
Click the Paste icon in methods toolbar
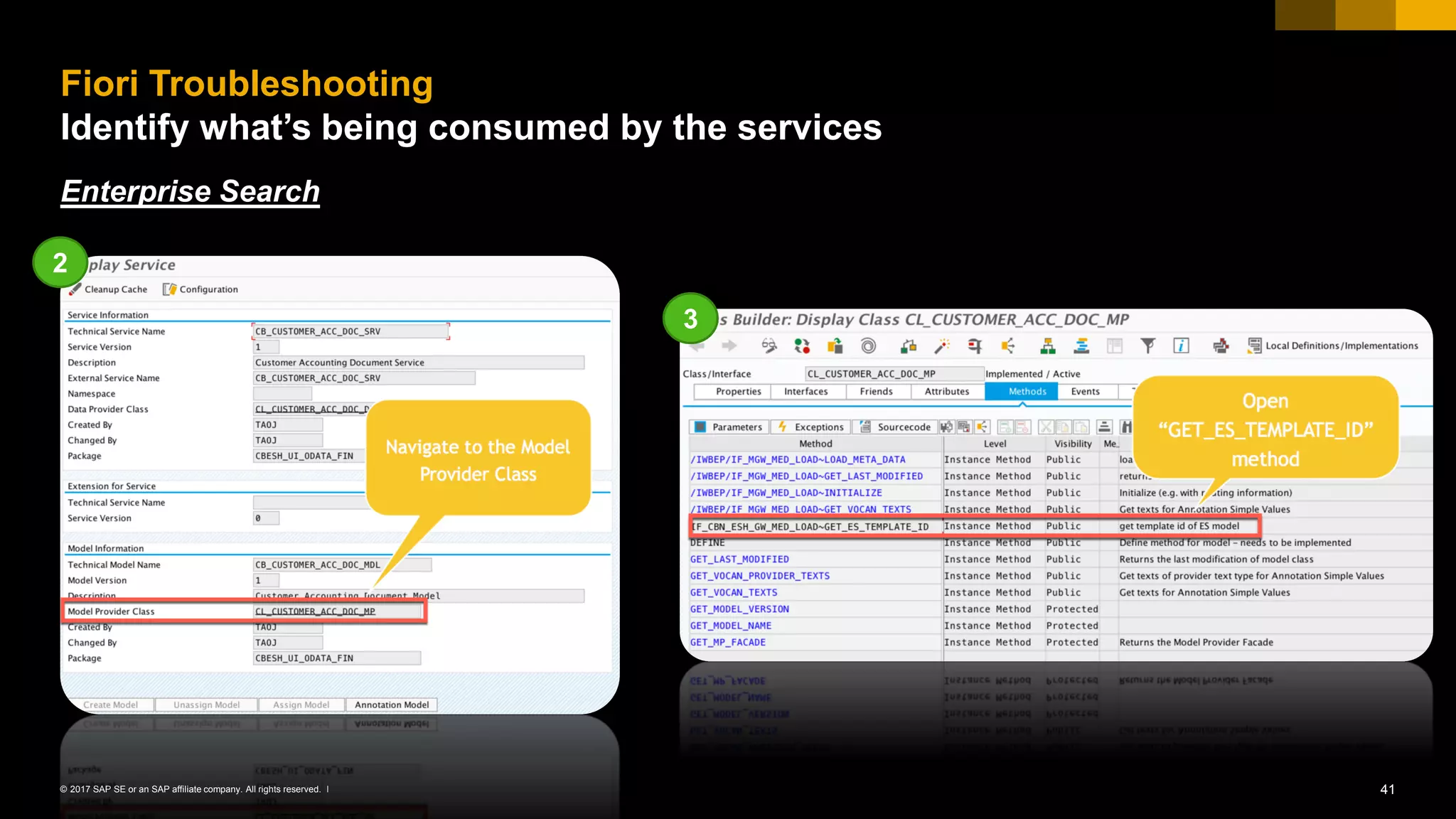(x=1081, y=427)
